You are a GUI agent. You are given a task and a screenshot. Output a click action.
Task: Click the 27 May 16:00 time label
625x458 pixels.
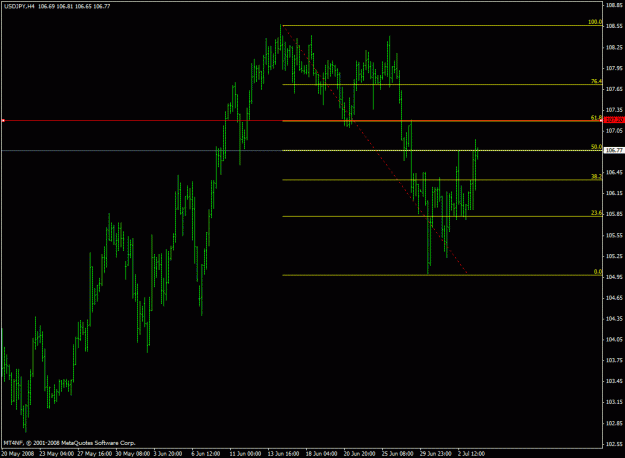(x=94, y=454)
